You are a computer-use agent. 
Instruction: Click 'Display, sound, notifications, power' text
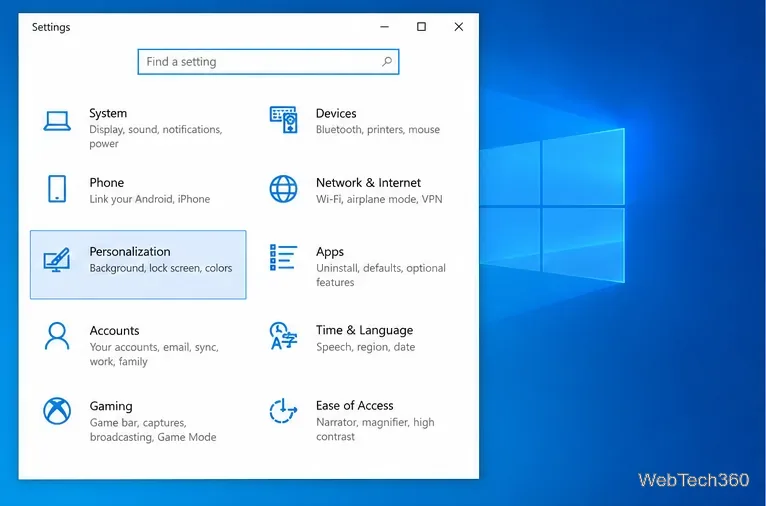156,136
